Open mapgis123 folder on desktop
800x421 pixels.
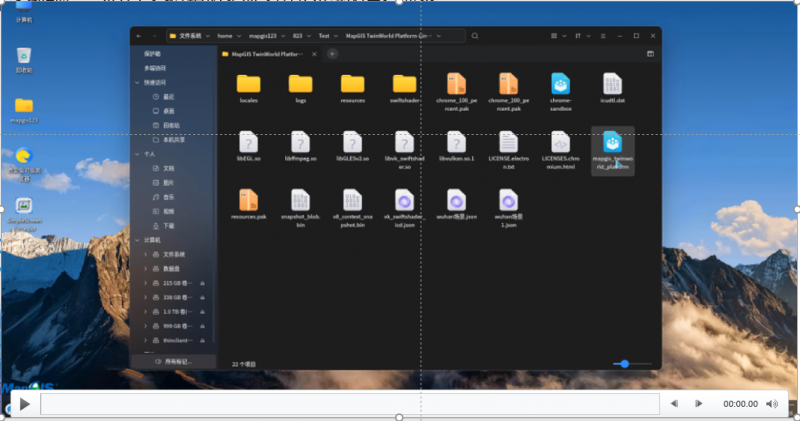(x=24, y=110)
